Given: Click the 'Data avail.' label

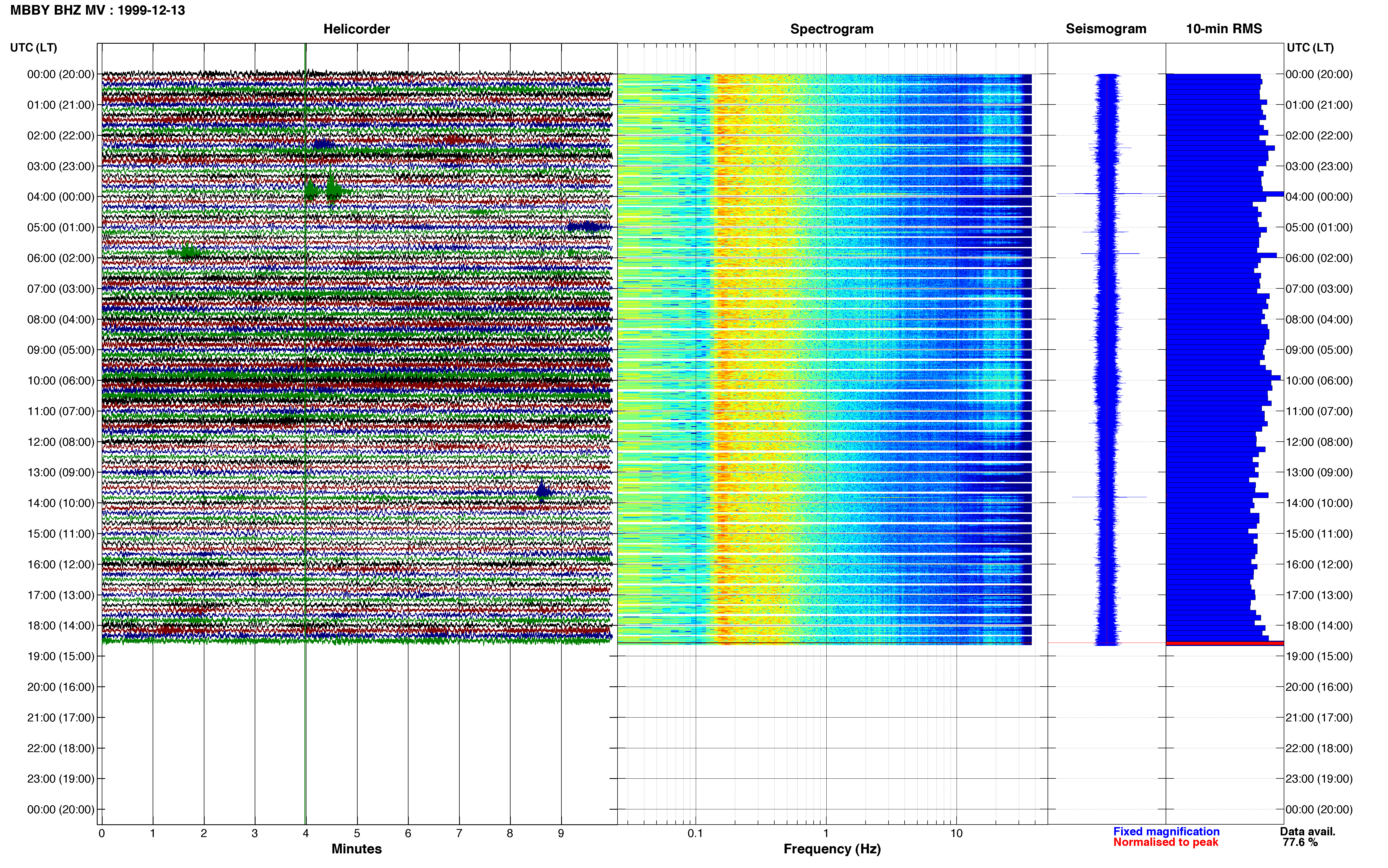Looking at the screenshot, I should point(1308,831).
